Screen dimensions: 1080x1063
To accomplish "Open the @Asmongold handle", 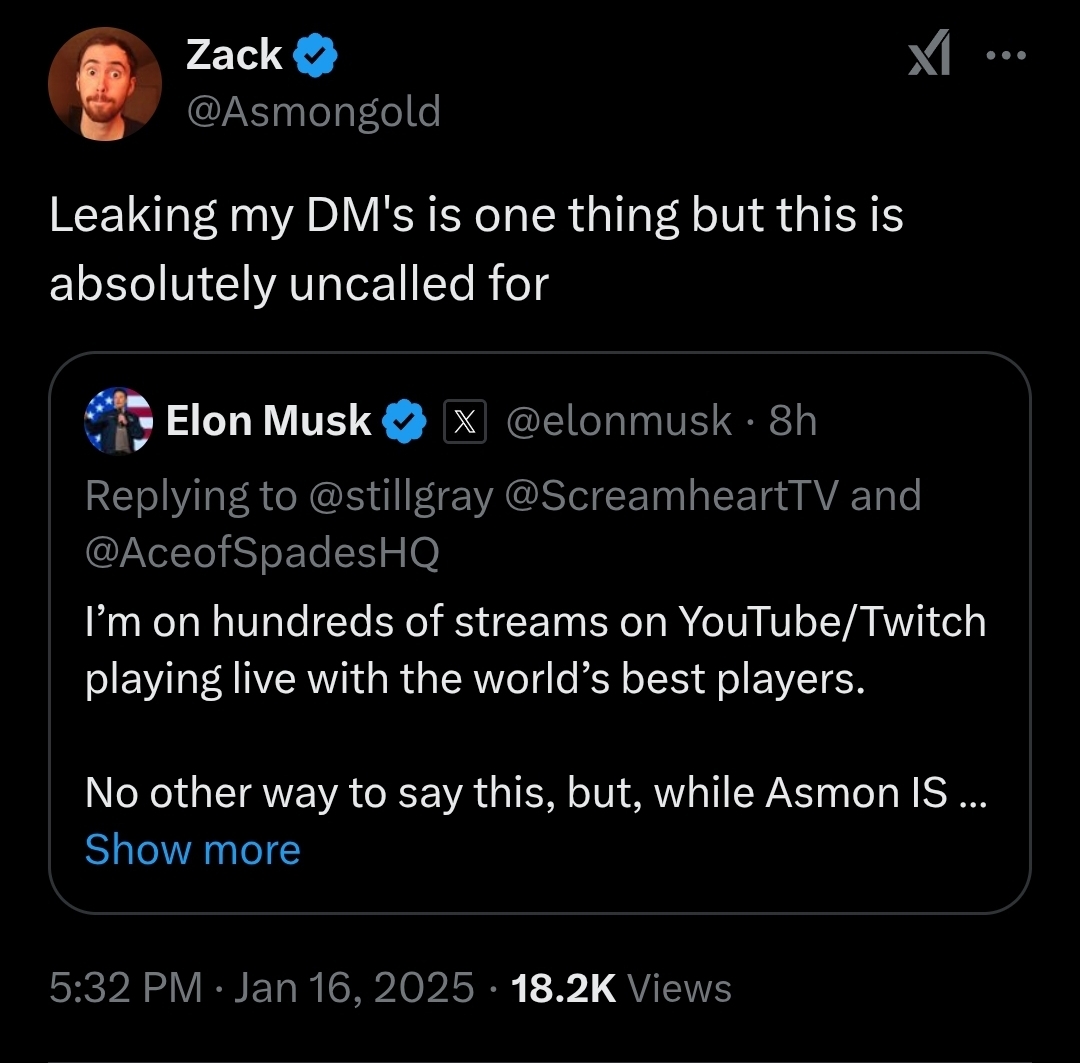I will (x=313, y=111).
